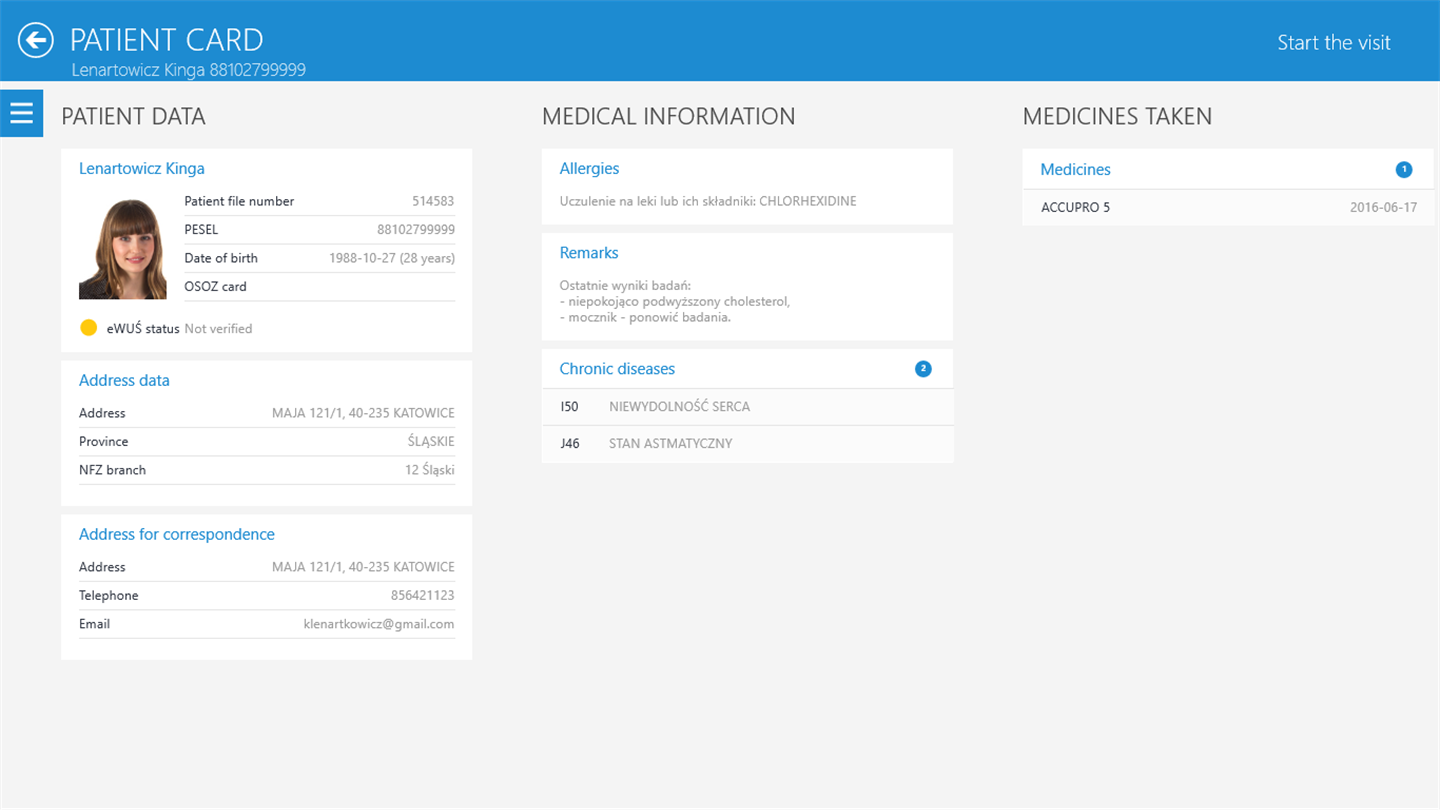The height and width of the screenshot is (810, 1440).
Task: Click the OSOZ card field
Action: pyautogui.click(x=319, y=287)
